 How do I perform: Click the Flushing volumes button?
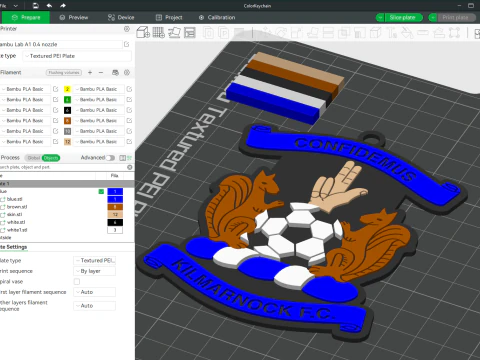(x=64, y=72)
